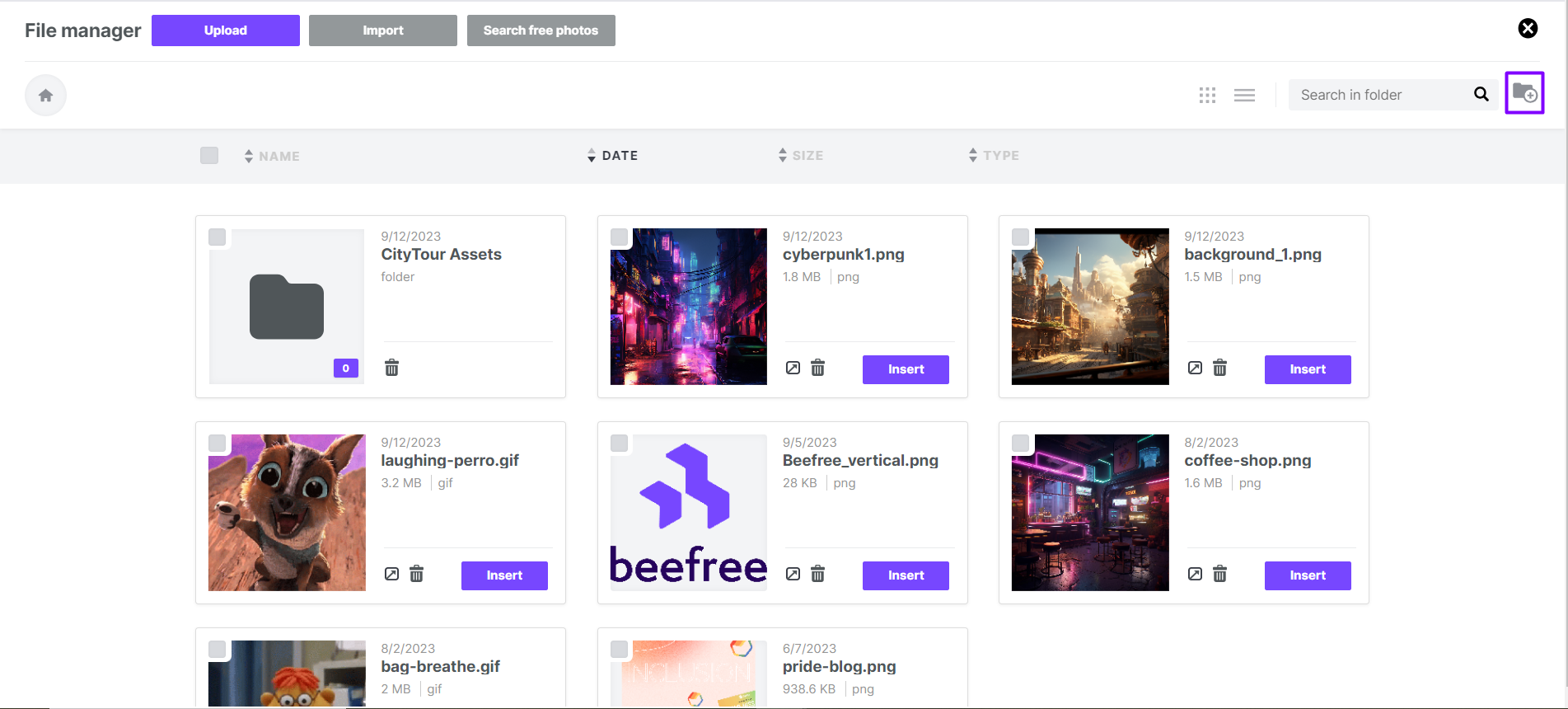Insert cyberpunk1.png

[x=906, y=369]
